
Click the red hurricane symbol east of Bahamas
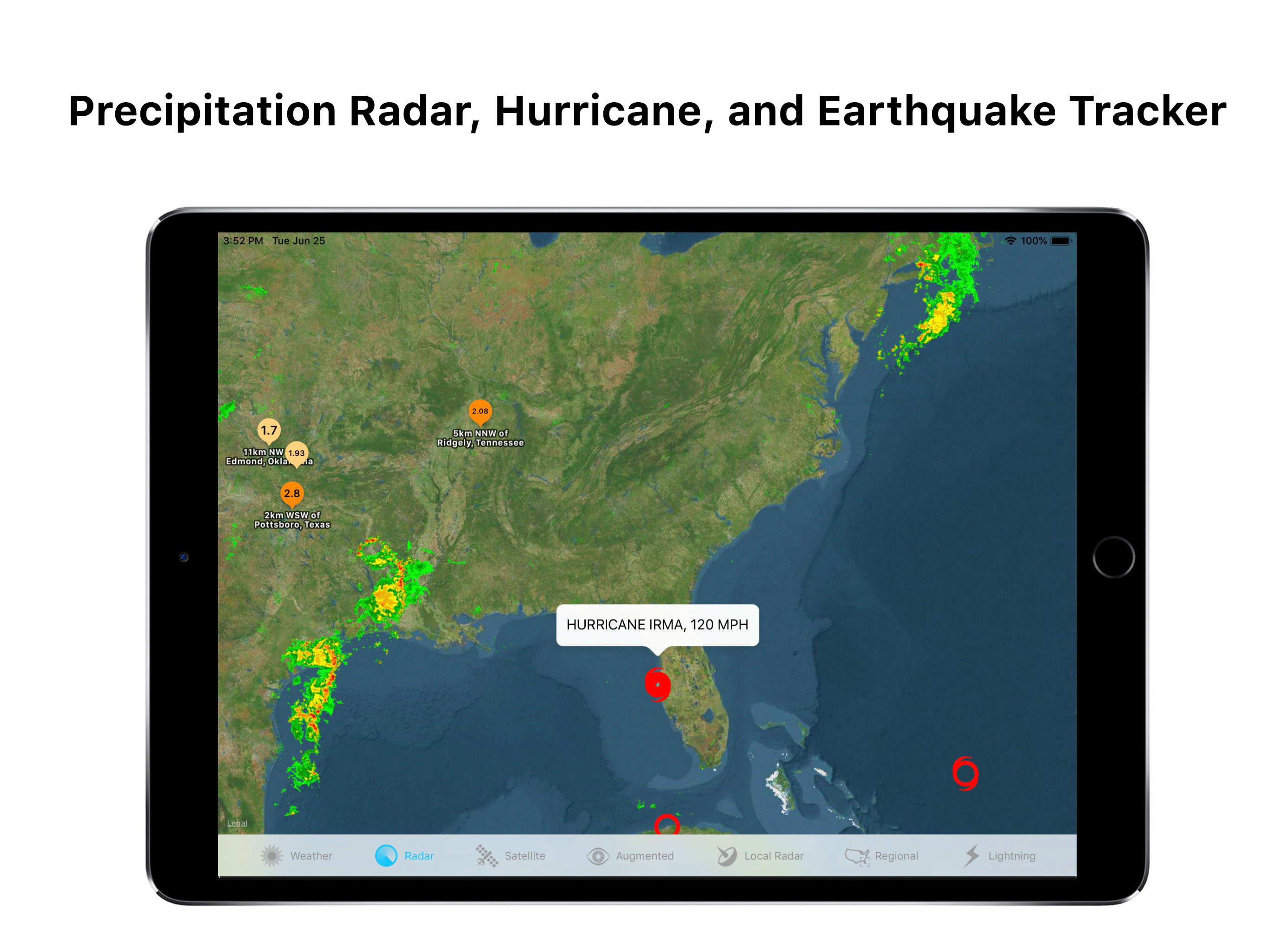[965, 773]
